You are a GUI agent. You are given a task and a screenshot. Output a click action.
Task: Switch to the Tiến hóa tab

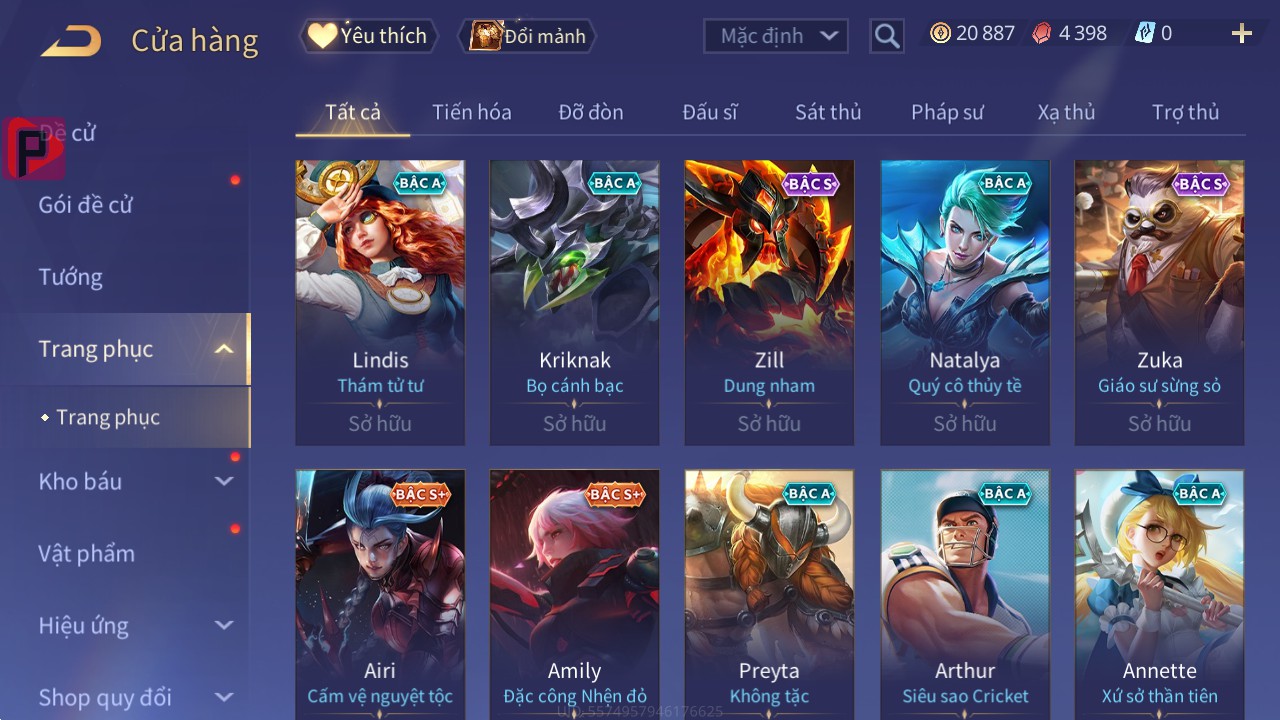[472, 112]
